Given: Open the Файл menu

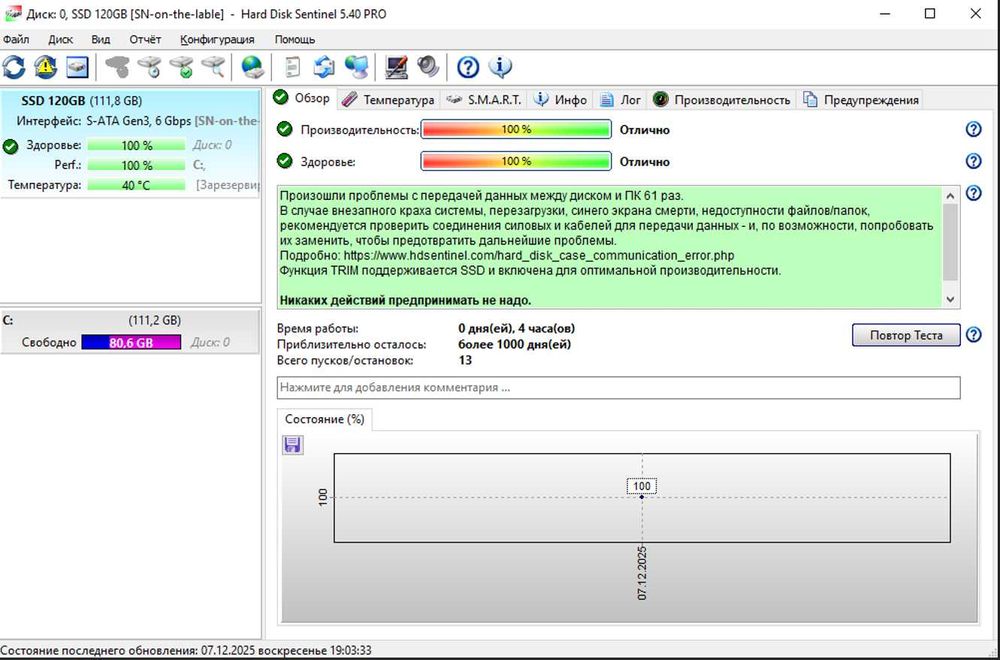Looking at the screenshot, I should tap(16, 40).
